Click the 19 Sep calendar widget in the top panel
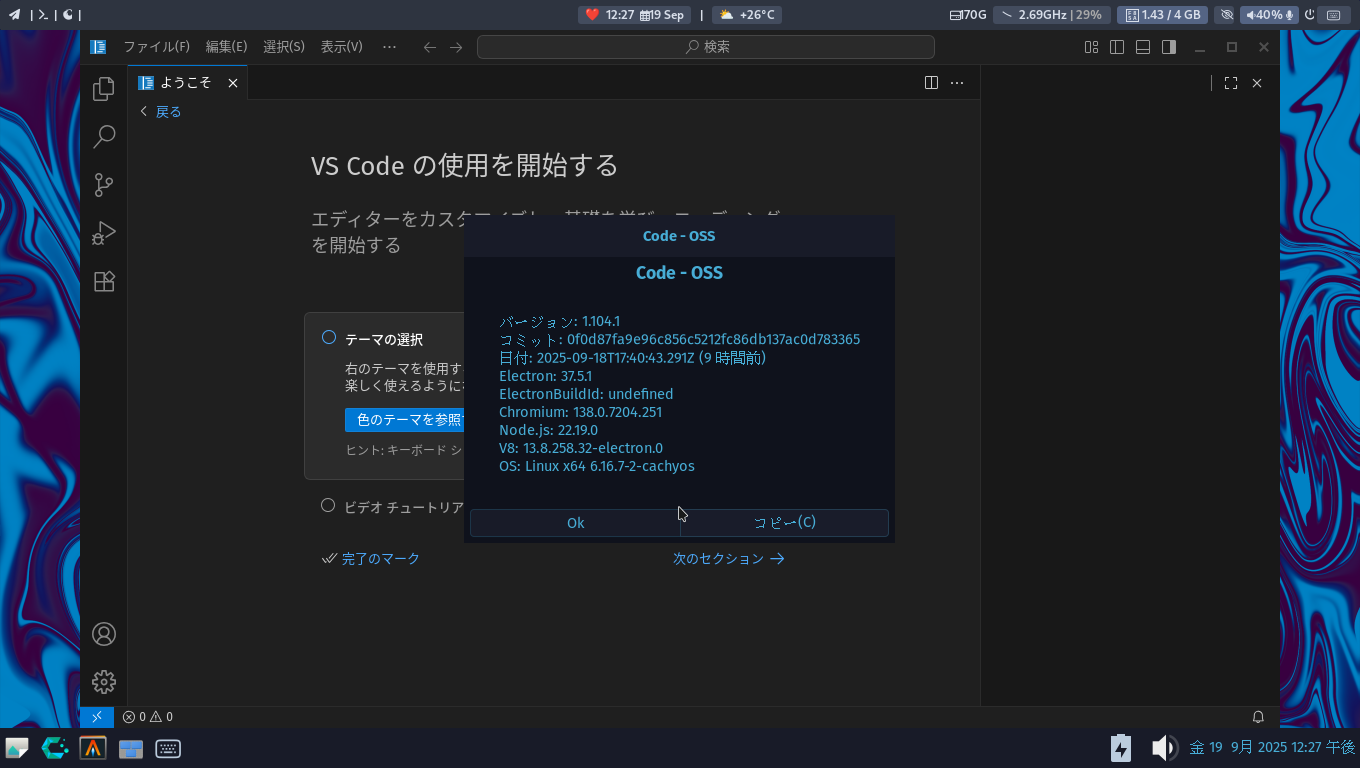The width and height of the screenshot is (1360, 768). pos(662,15)
